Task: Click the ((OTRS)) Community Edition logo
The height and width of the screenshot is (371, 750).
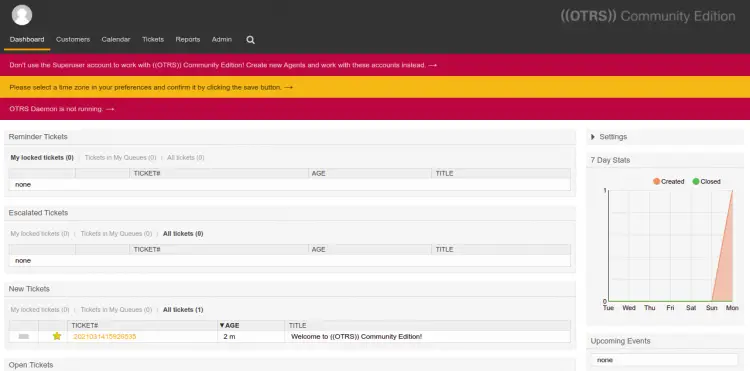Action: [648, 16]
